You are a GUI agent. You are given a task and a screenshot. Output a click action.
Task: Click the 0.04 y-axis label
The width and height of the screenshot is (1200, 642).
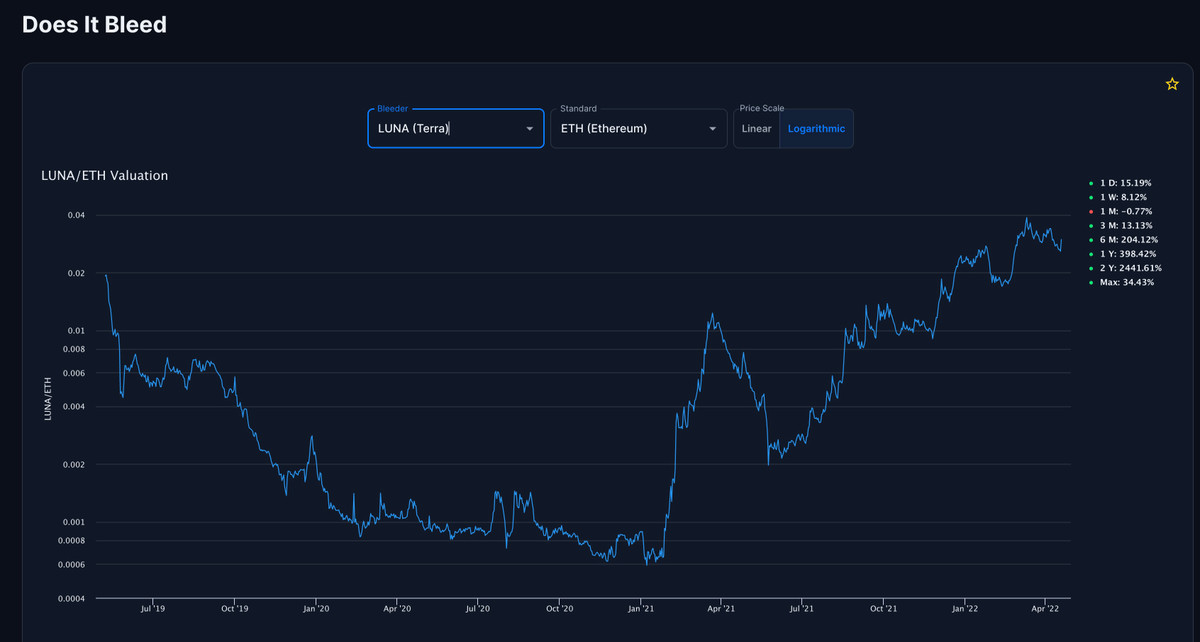click(x=75, y=215)
